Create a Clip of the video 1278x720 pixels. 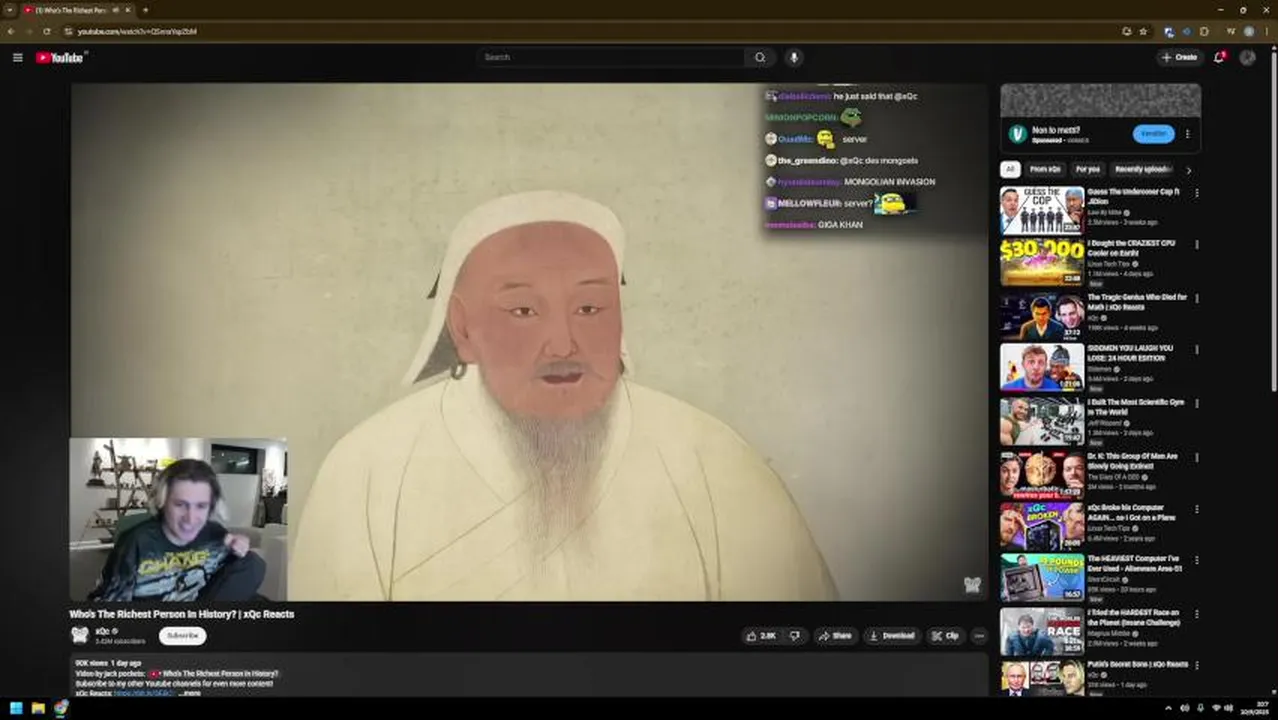coord(945,635)
